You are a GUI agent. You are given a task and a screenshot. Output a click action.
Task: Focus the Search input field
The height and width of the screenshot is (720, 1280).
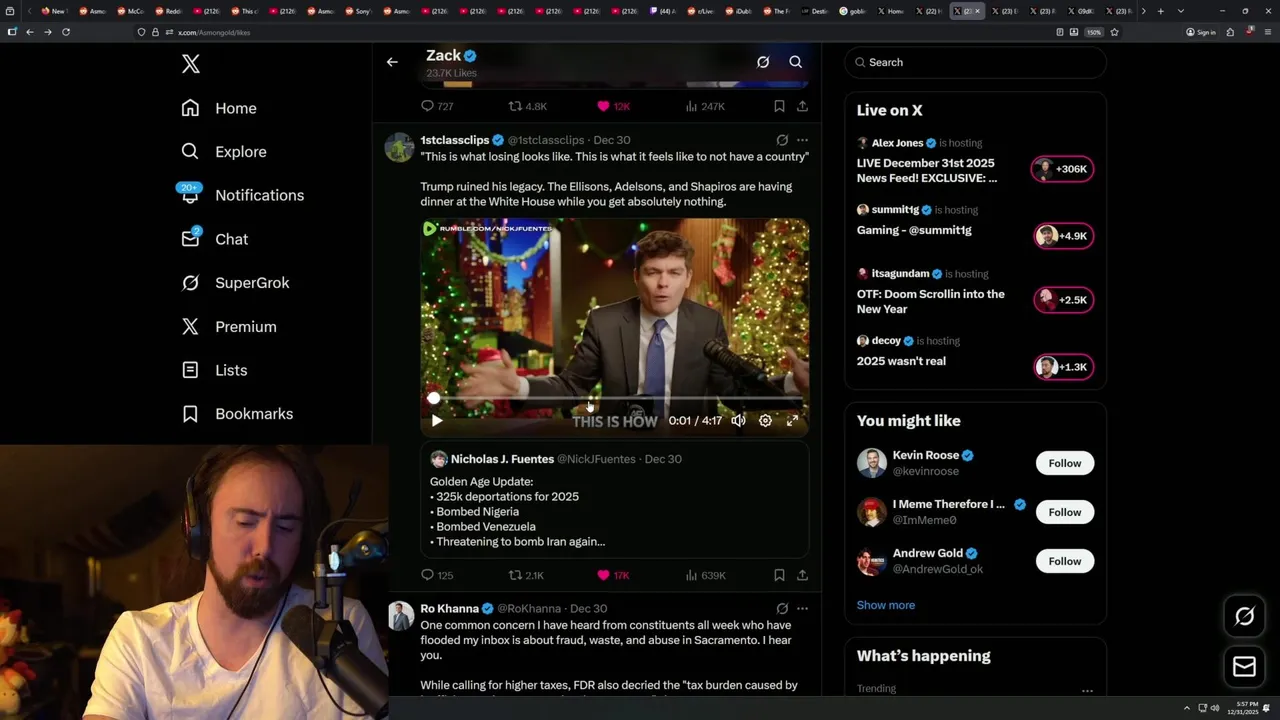pos(975,62)
